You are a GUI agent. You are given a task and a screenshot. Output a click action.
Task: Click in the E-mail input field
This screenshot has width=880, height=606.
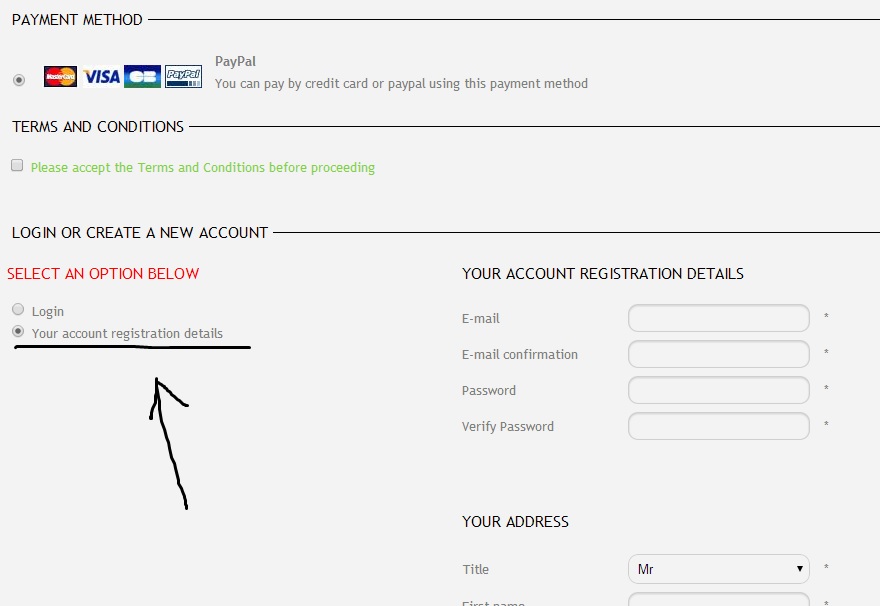coord(718,318)
